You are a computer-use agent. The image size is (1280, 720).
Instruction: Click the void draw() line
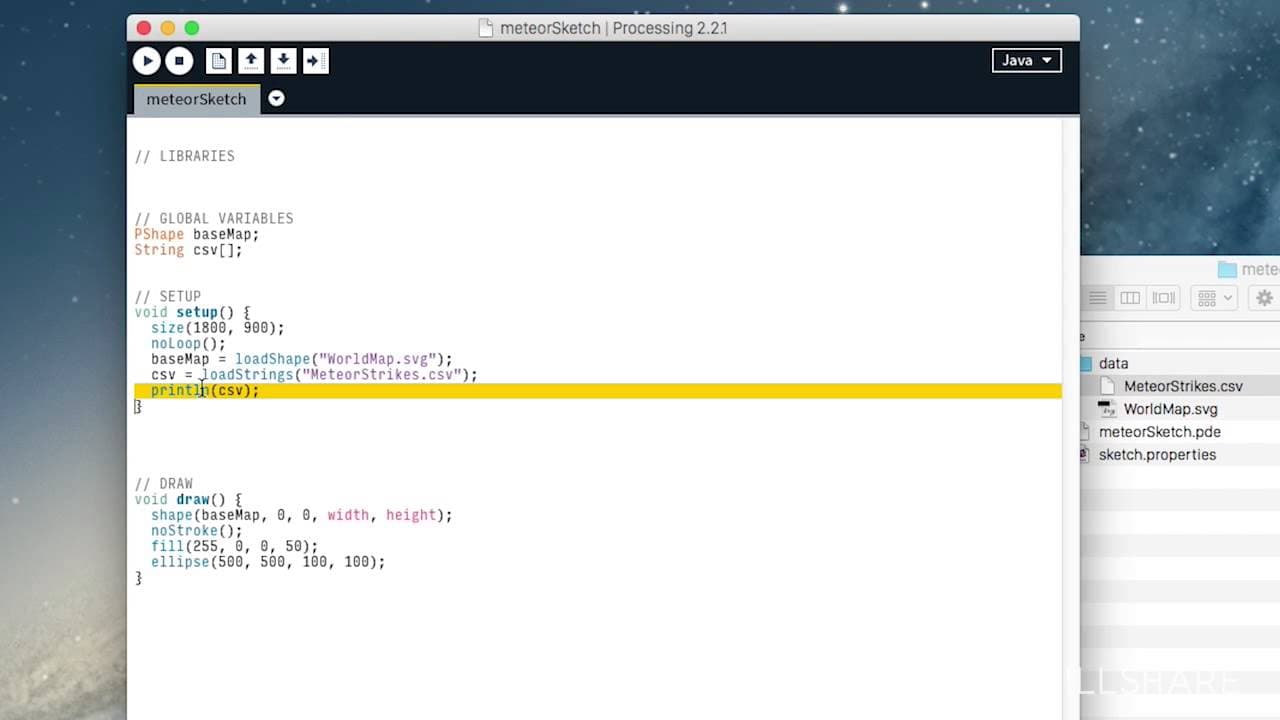coord(188,499)
